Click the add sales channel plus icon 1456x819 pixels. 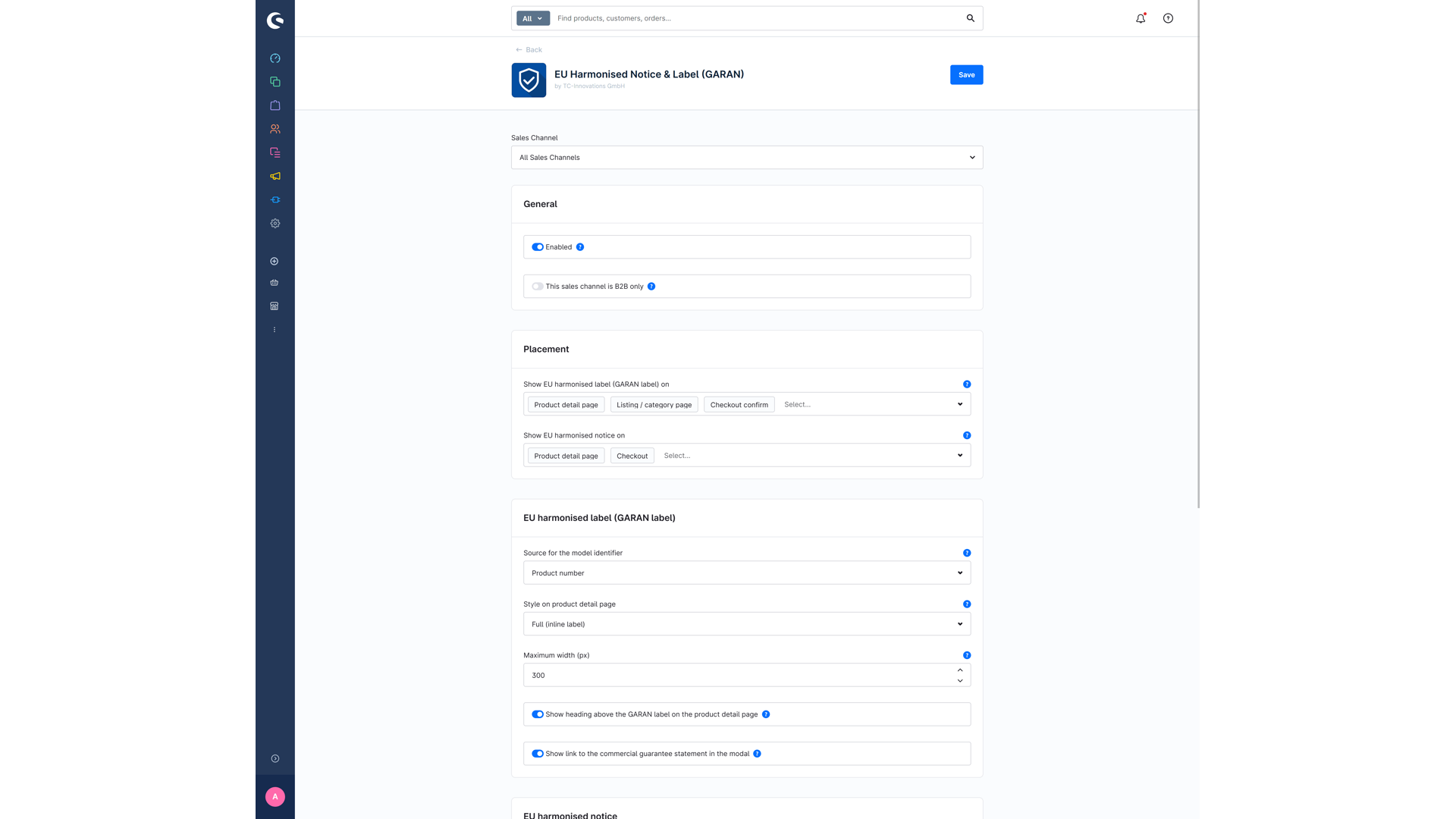275,262
